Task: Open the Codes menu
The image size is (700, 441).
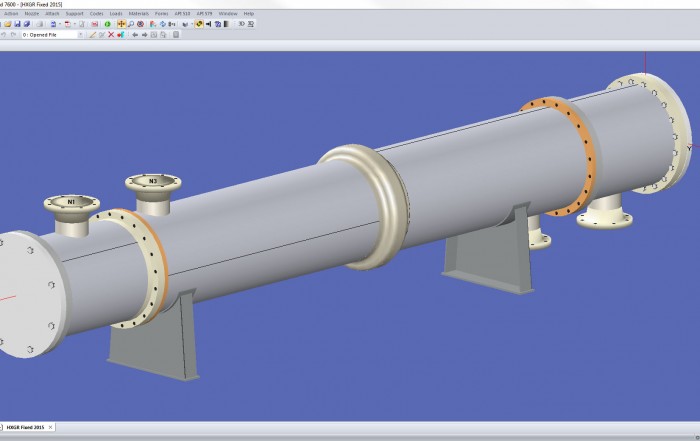Action: (96, 14)
